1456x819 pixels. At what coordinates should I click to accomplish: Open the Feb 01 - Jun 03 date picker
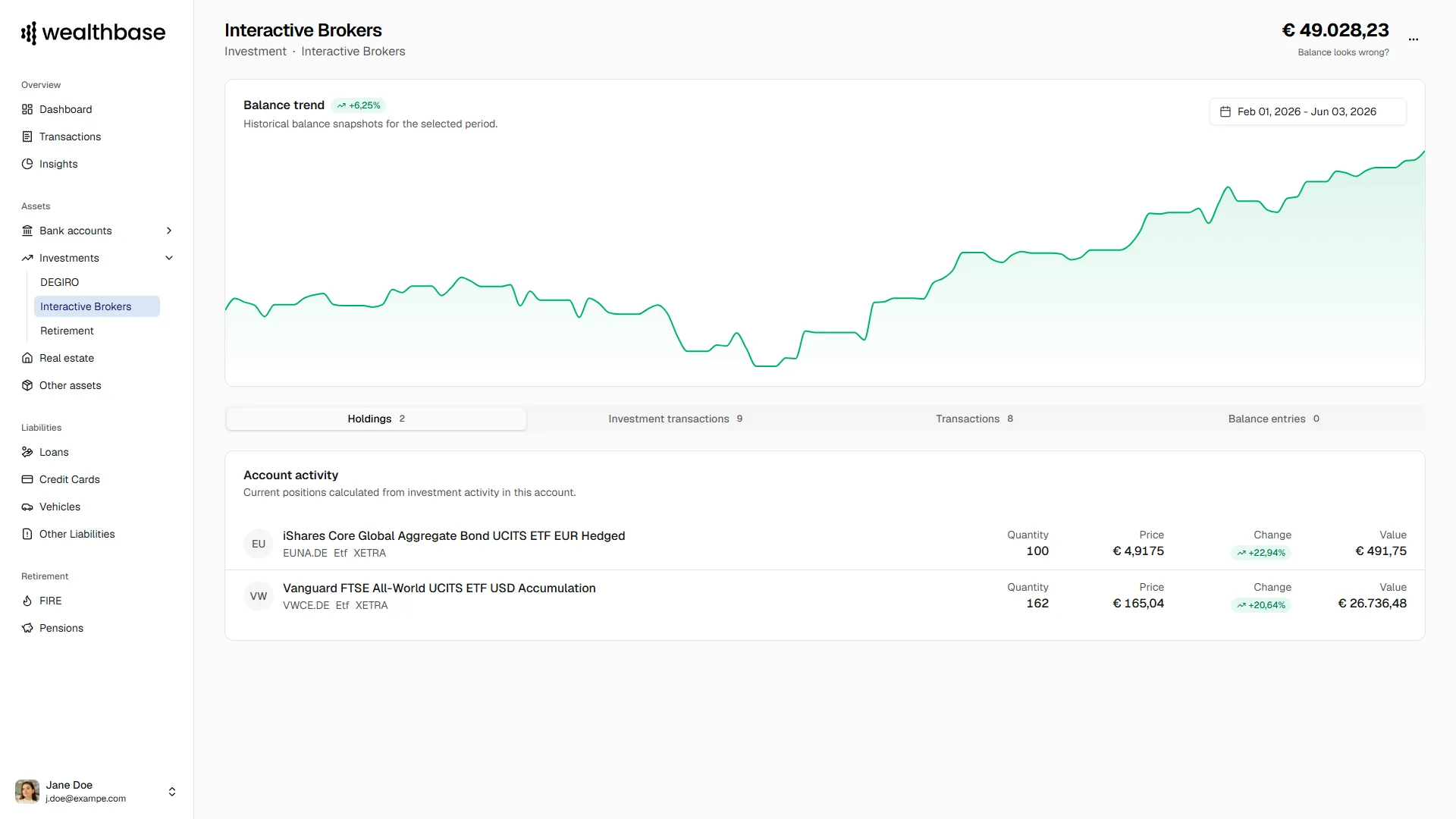[x=1307, y=111]
